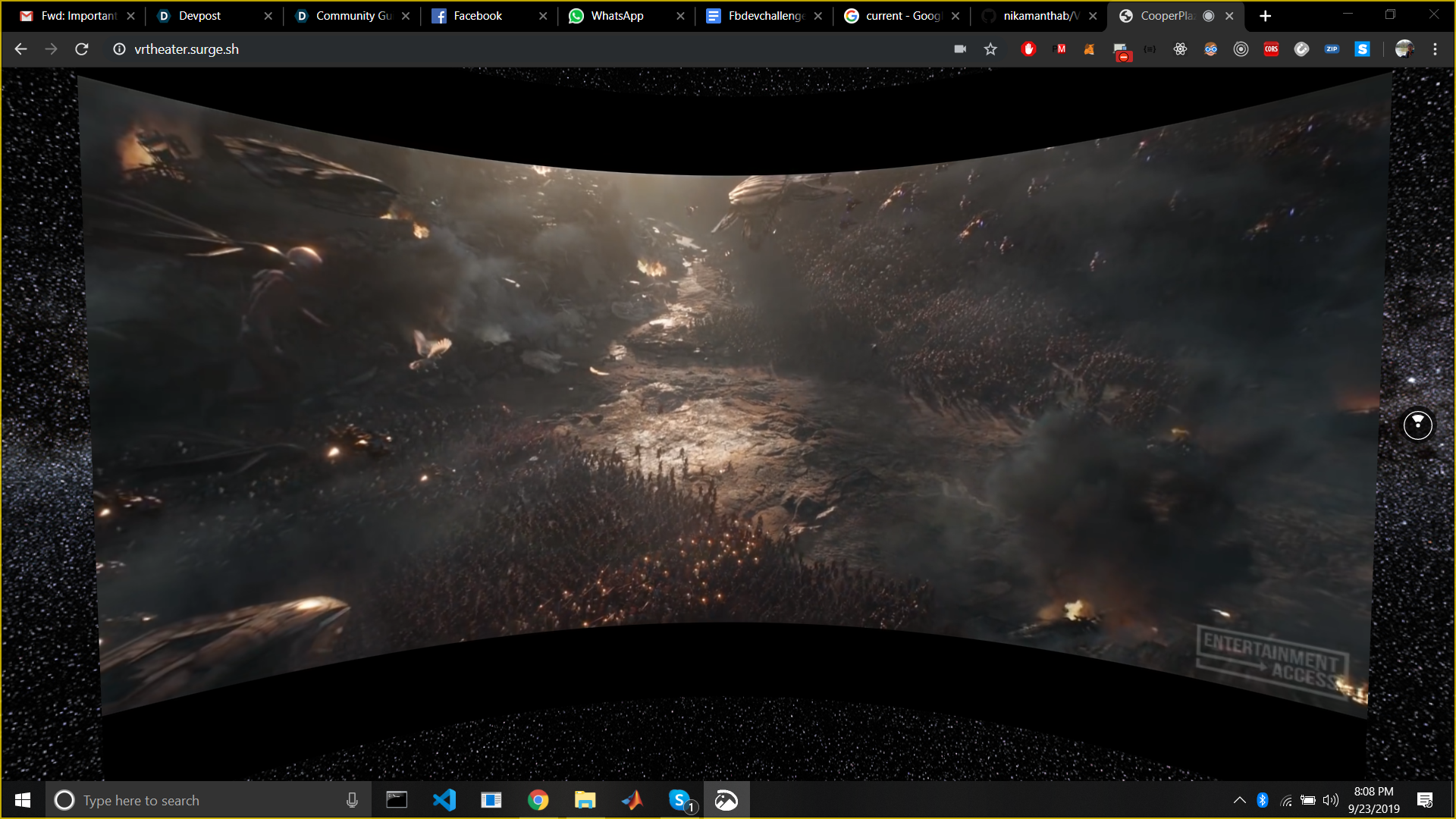
Task: Click the camera icon in address bar
Action: [960, 49]
